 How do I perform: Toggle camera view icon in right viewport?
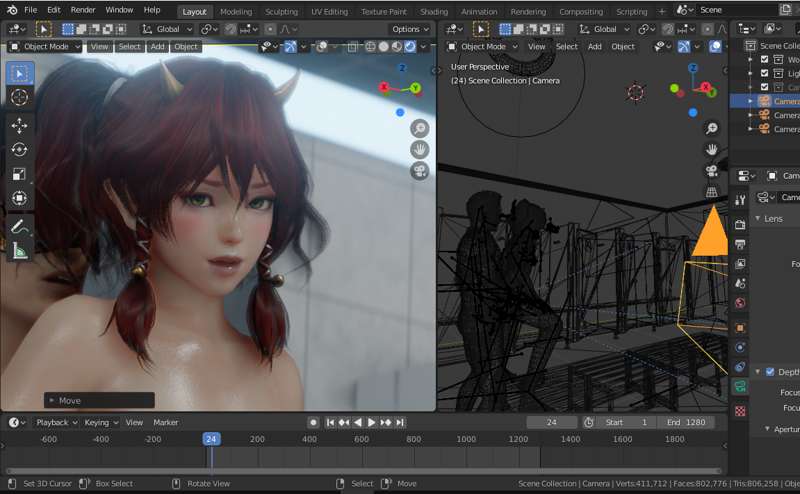point(711,170)
